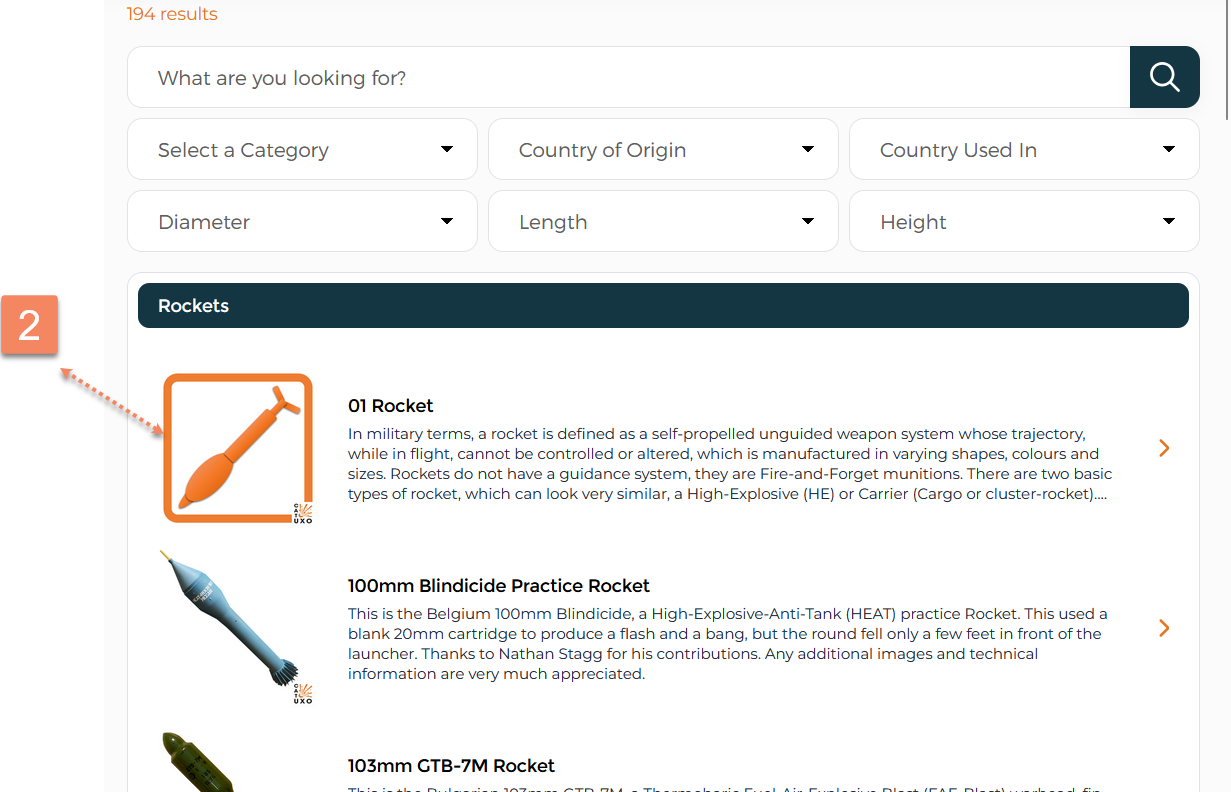Click the orange 01 Rocket icon thumbnail
Screen dimensions: 1231x792
click(x=238, y=447)
